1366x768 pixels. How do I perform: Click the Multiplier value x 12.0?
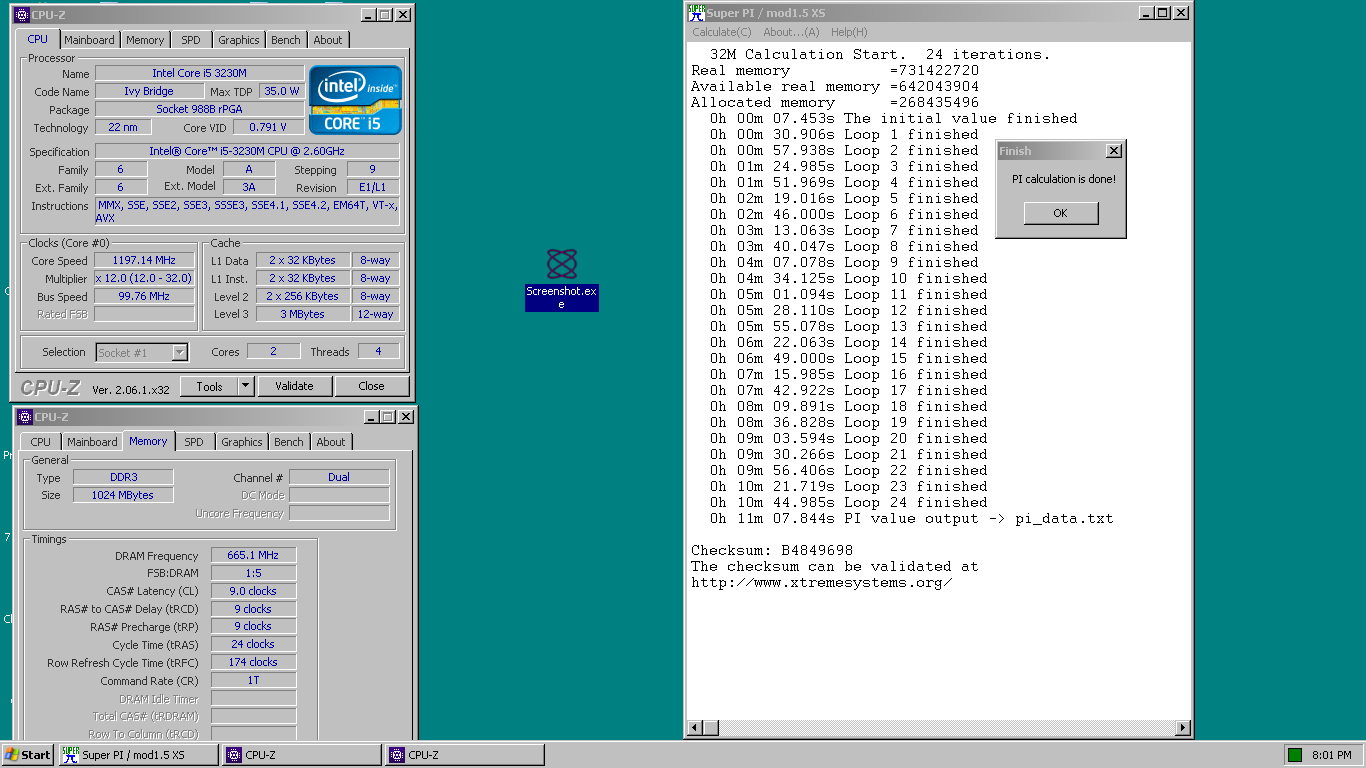point(145,278)
